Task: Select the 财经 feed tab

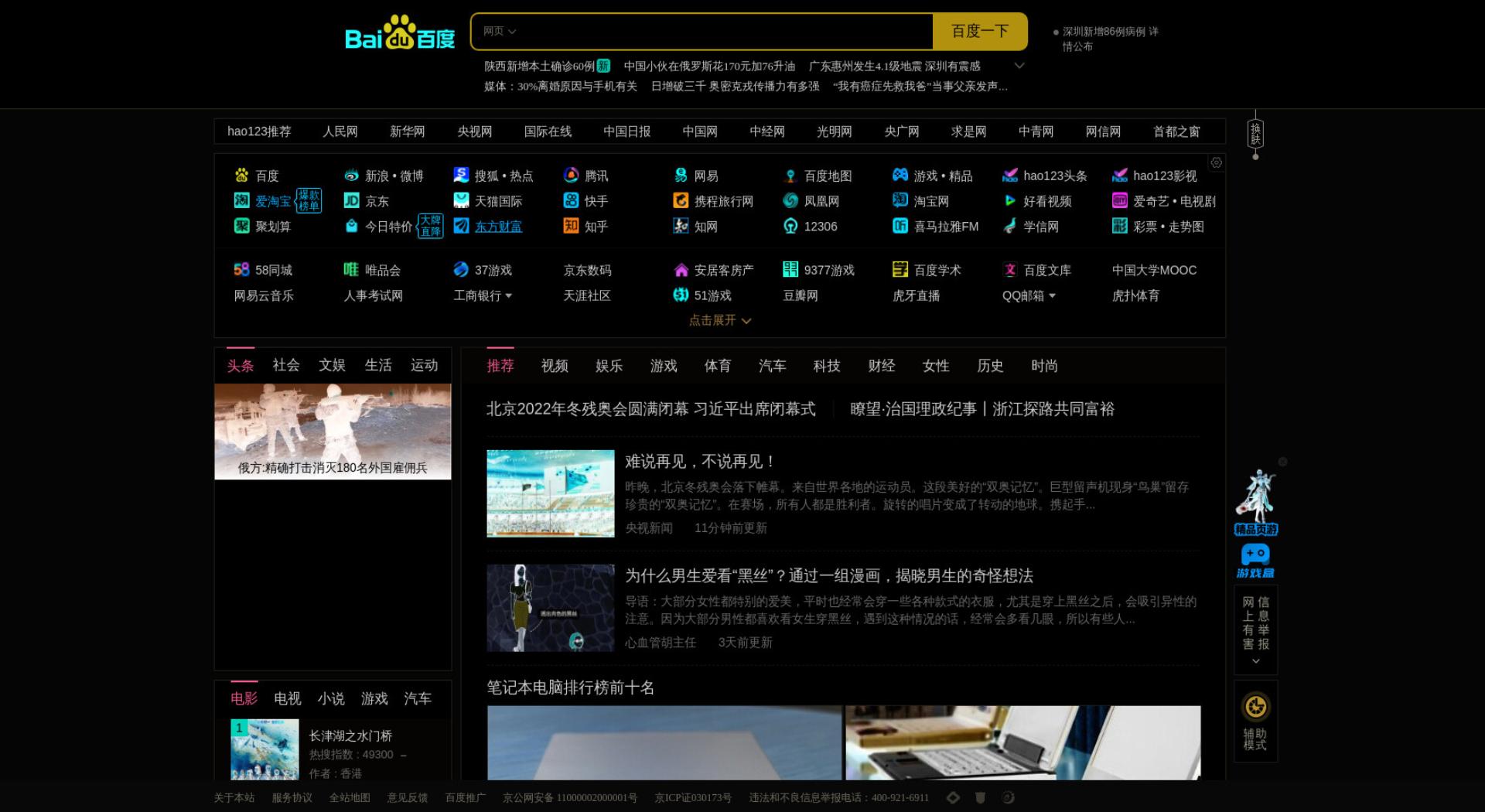Action: click(881, 366)
